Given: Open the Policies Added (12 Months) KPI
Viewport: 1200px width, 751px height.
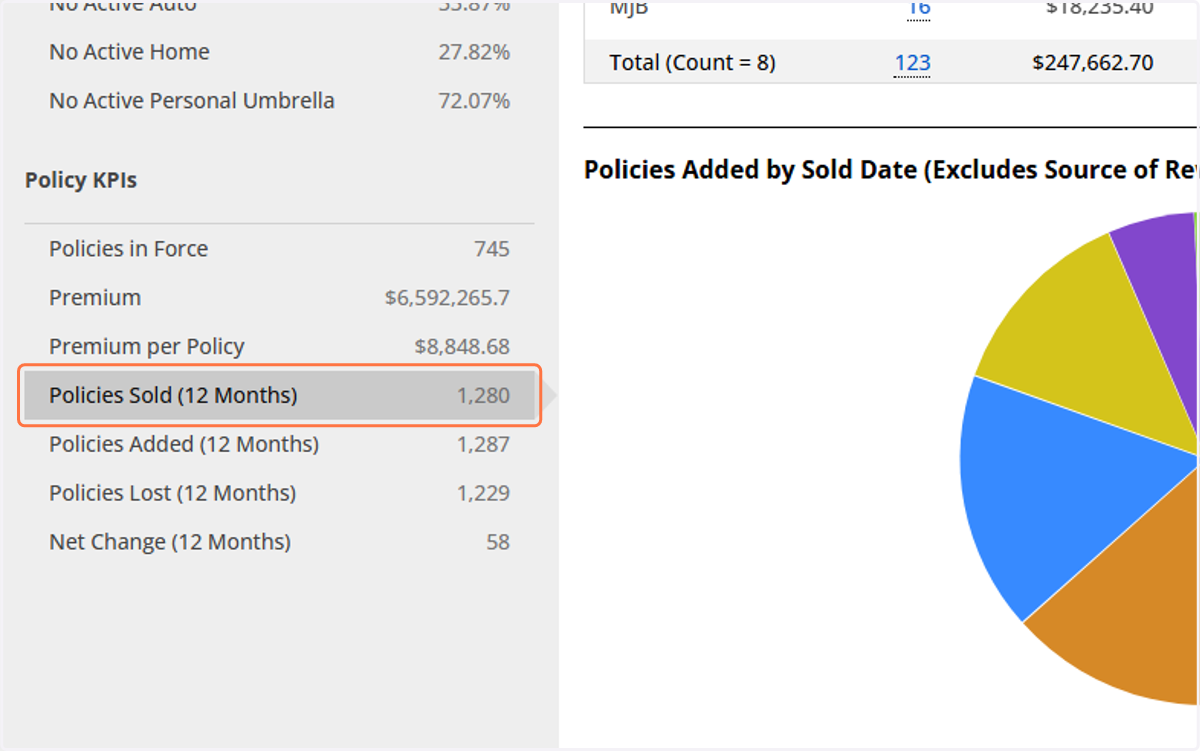Looking at the screenshot, I should point(280,444).
